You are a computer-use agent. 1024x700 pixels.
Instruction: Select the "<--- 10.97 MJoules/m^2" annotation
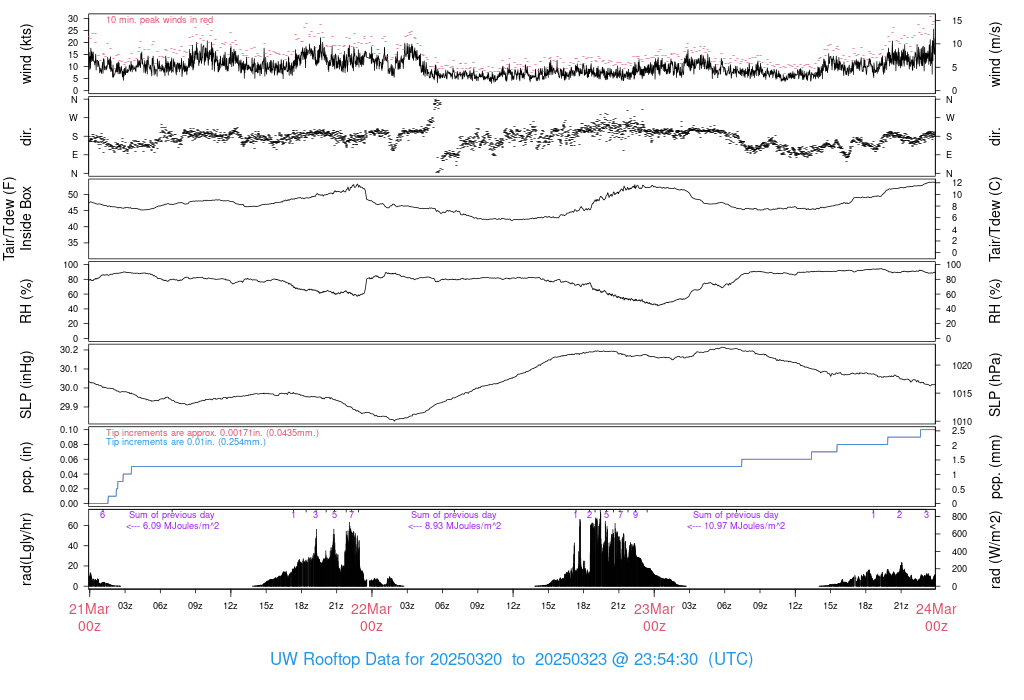pos(736,526)
